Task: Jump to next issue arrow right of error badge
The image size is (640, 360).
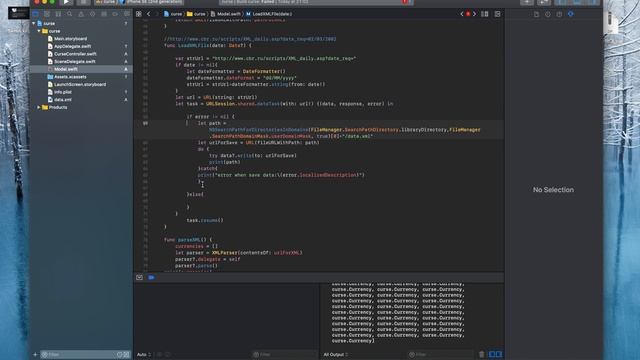Action: [474, 14]
